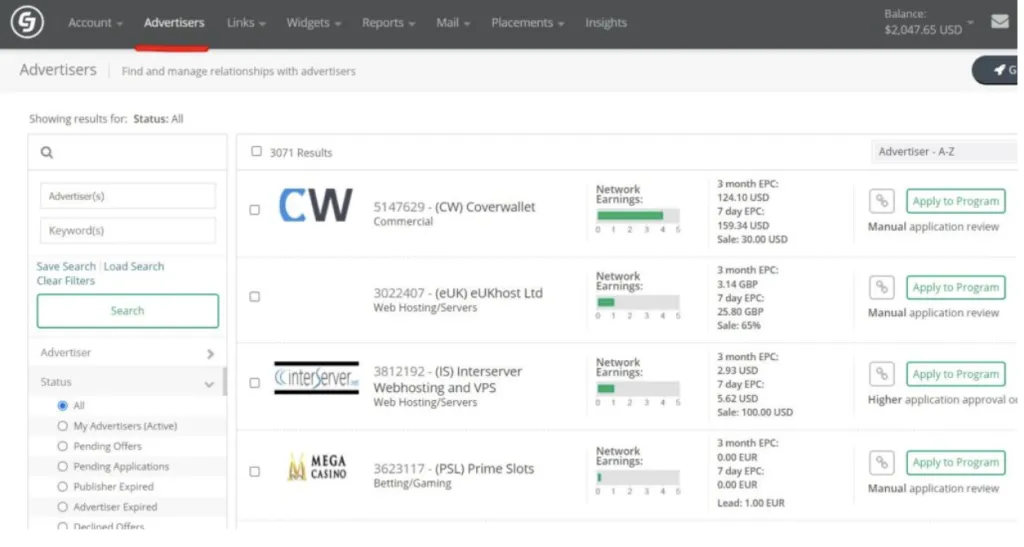1024x547 pixels.
Task: Click link icon for Coverwallet
Action: tap(882, 201)
